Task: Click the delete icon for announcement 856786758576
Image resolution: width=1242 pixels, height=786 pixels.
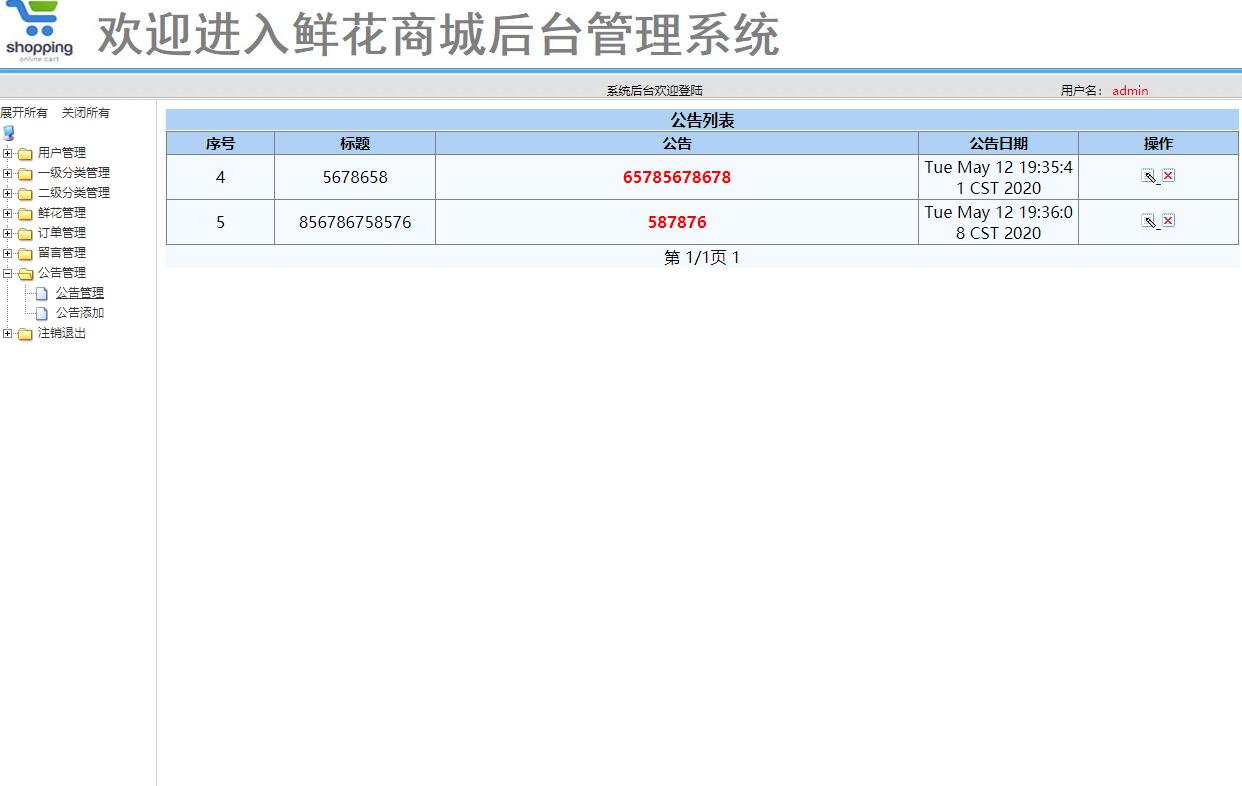Action: point(1167,221)
